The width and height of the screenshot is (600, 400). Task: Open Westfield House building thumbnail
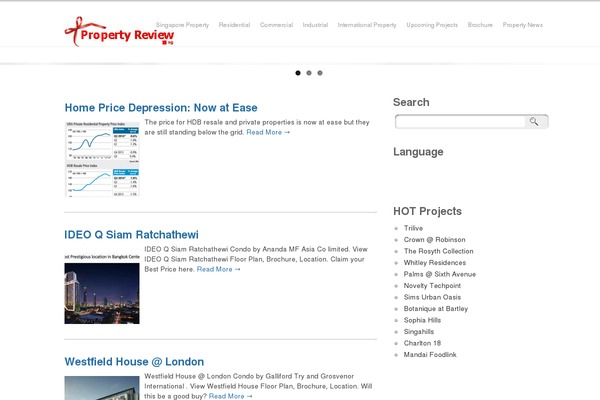point(102,388)
